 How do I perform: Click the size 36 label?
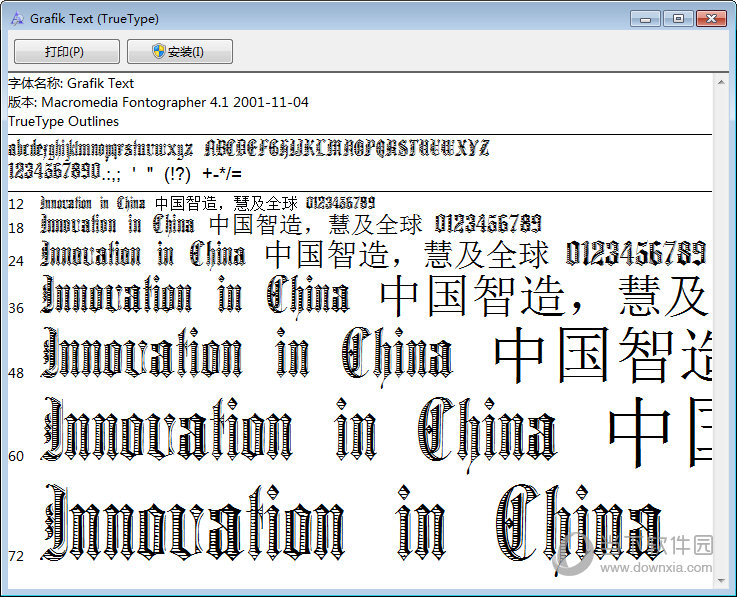(x=16, y=308)
